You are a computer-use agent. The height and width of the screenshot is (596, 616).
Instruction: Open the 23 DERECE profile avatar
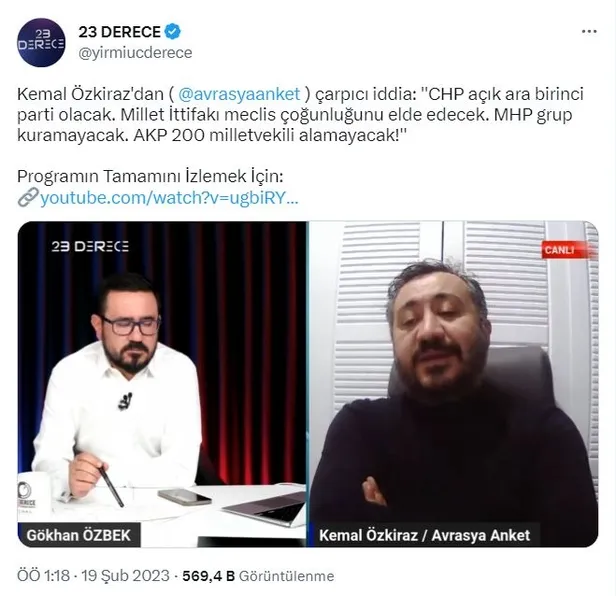click(x=41, y=42)
